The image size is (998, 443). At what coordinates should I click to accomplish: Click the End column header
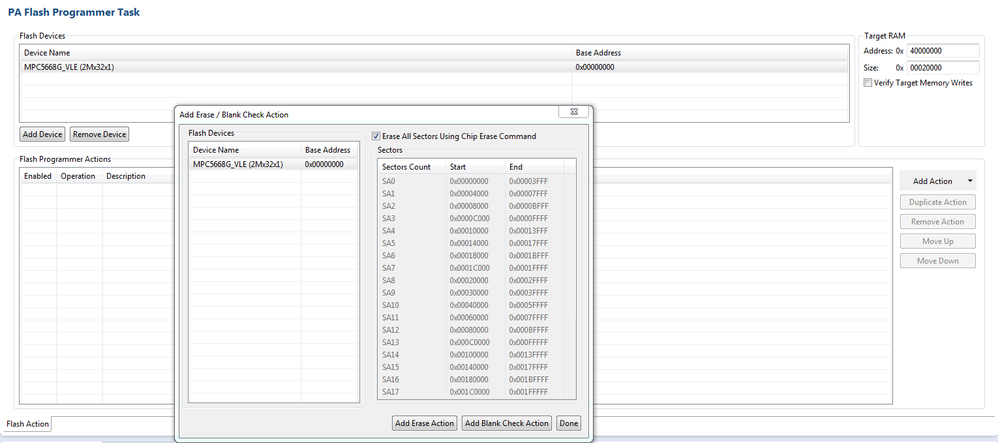[534, 167]
